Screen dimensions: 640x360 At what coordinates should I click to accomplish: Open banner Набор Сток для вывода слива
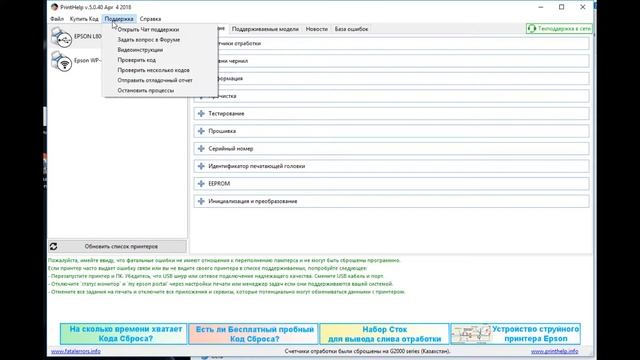point(384,334)
